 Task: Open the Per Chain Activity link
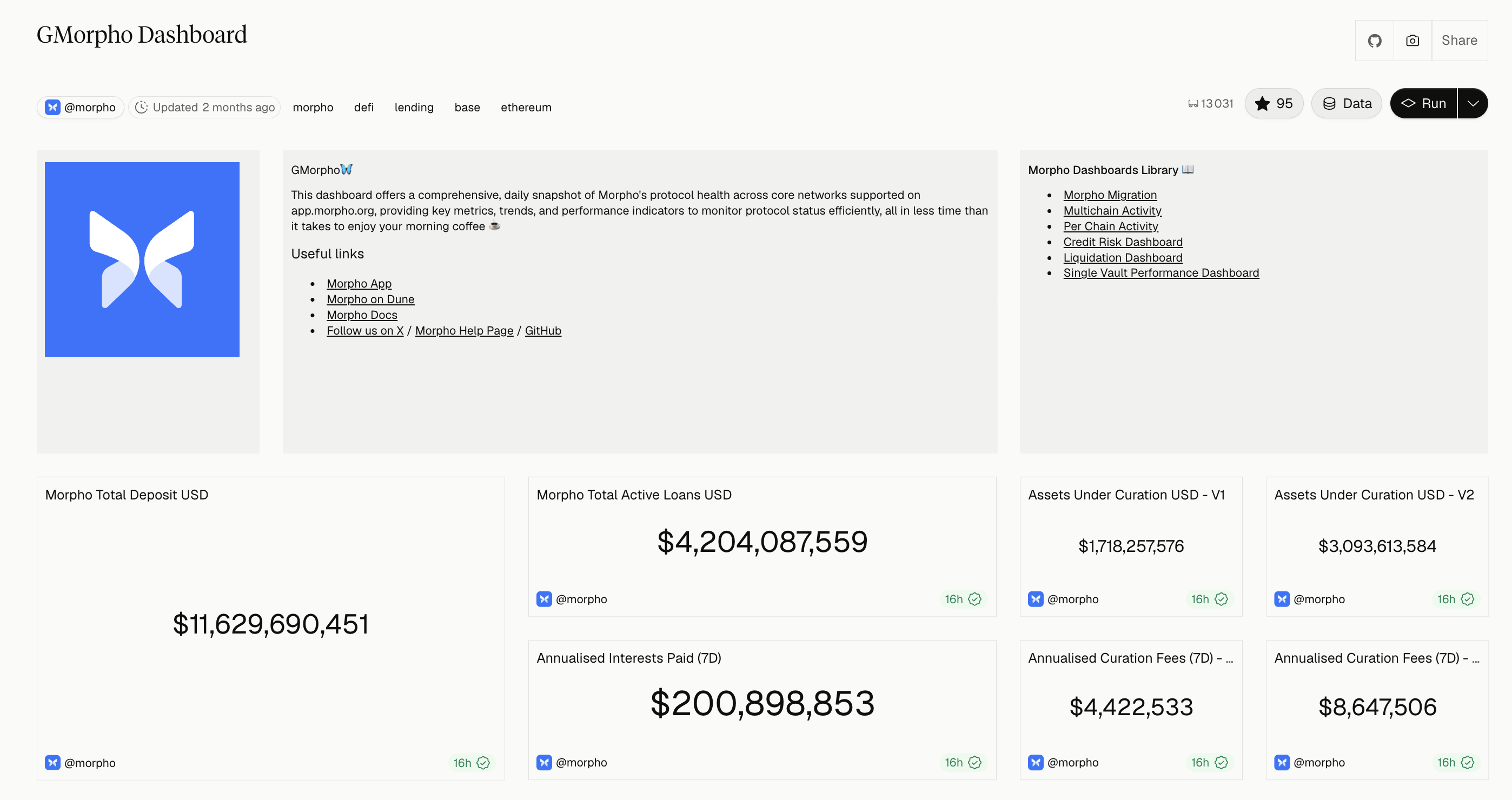[1111, 226]
